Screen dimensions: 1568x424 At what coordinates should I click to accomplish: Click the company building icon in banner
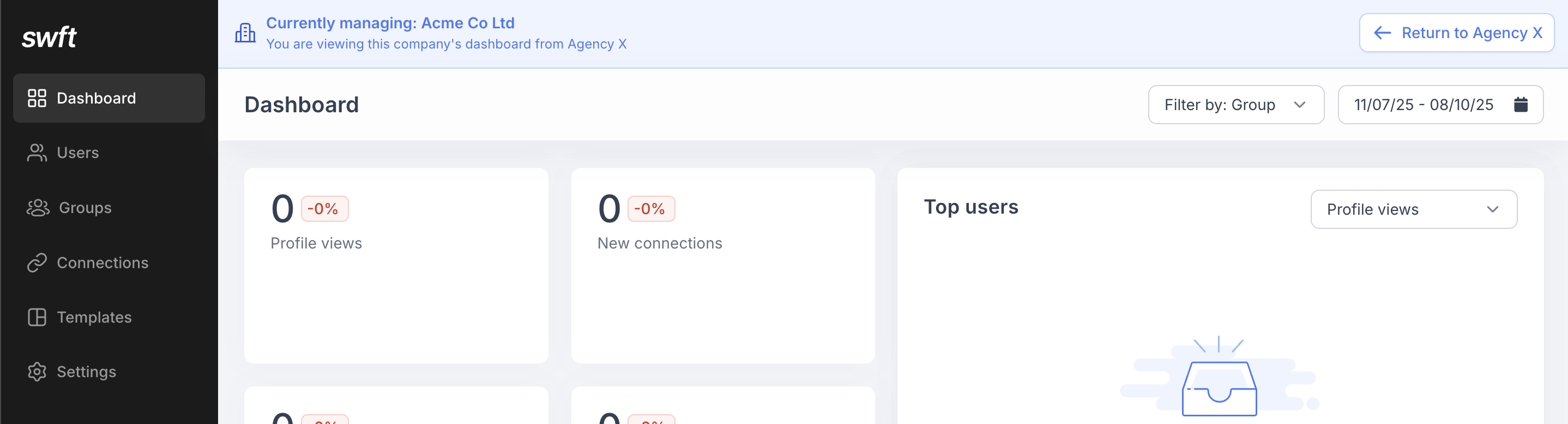coord(245,33)
